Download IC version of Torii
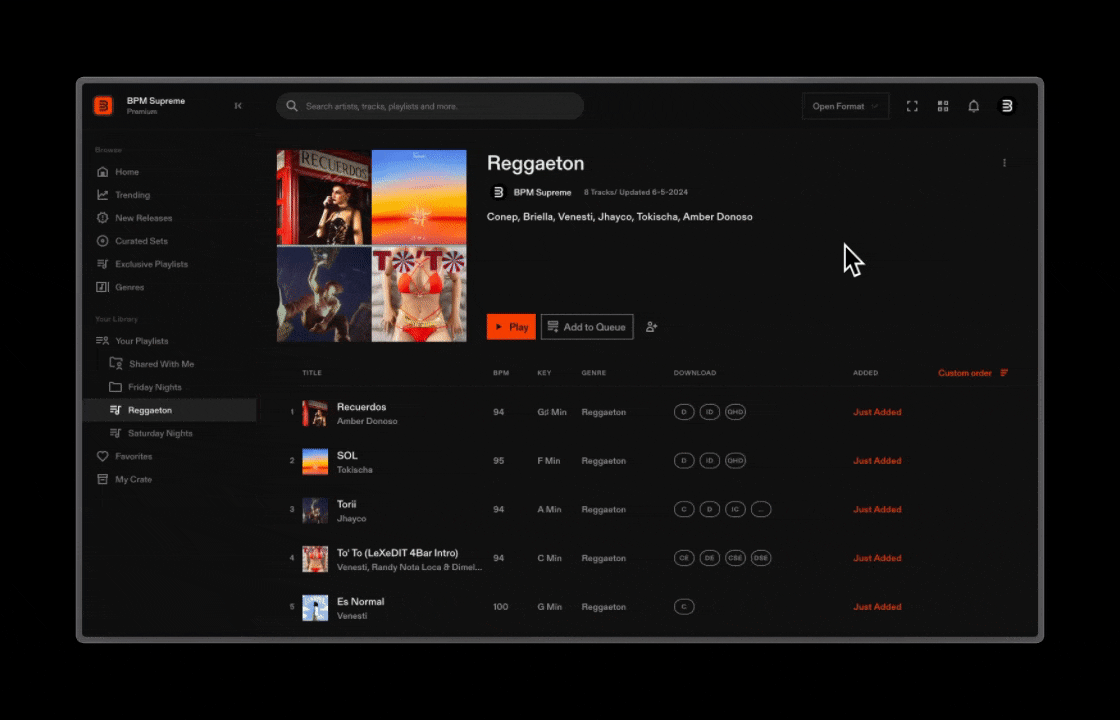This screenshot has width=1120, height=720. point(735,509)
